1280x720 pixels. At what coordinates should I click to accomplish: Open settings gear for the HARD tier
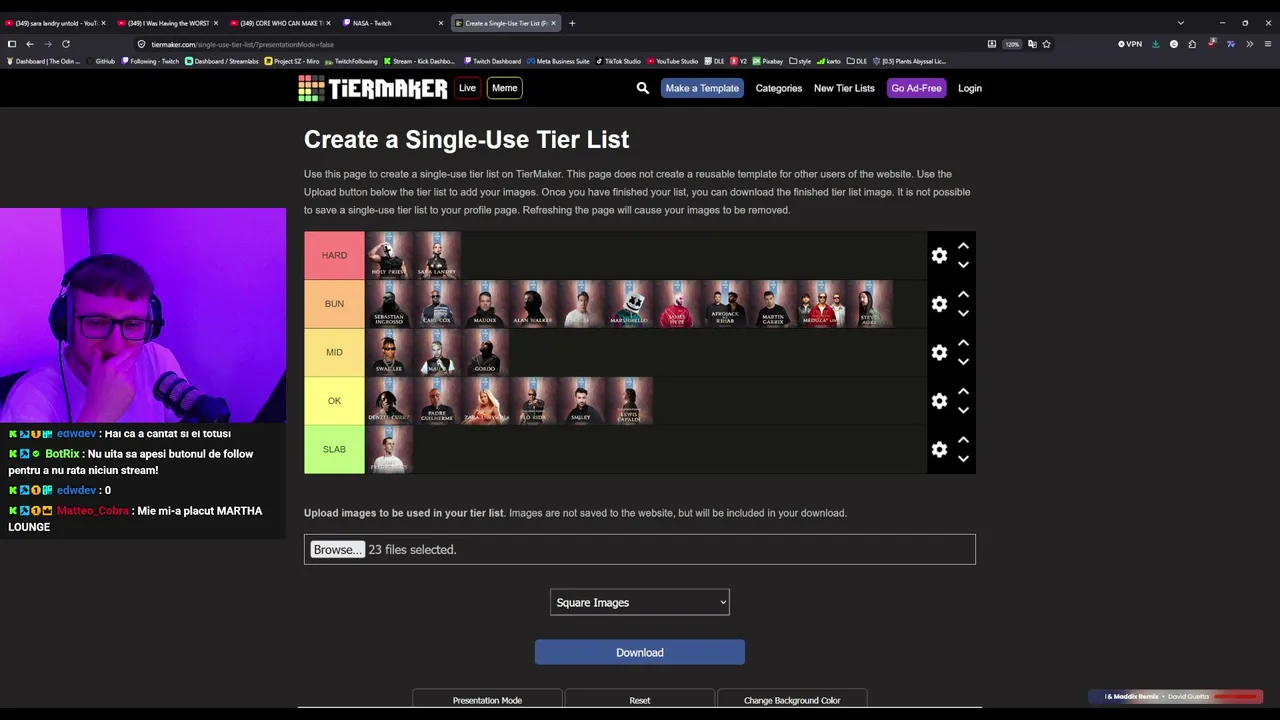tap(939, 256)
